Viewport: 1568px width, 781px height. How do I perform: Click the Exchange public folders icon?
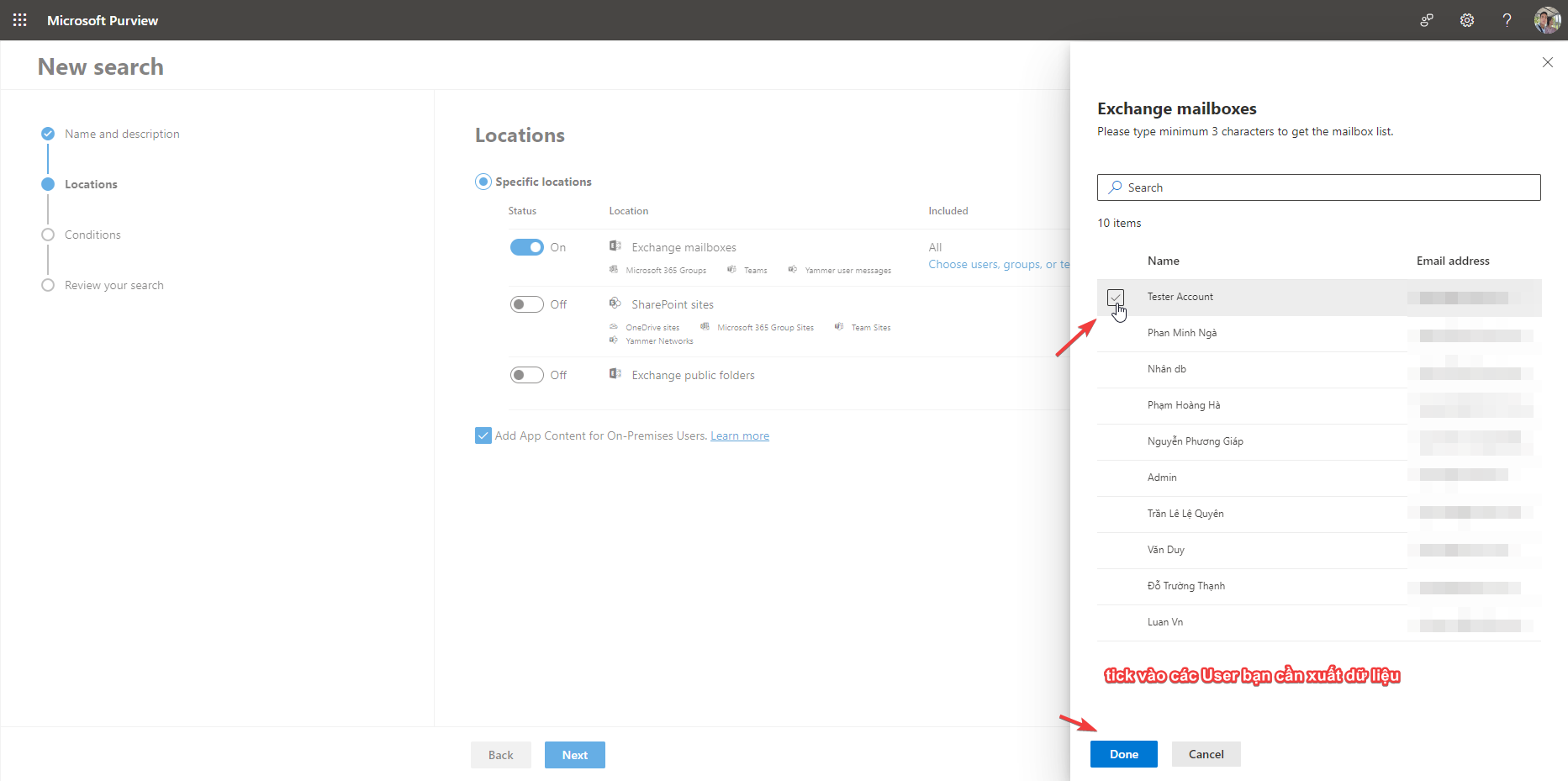615,374
